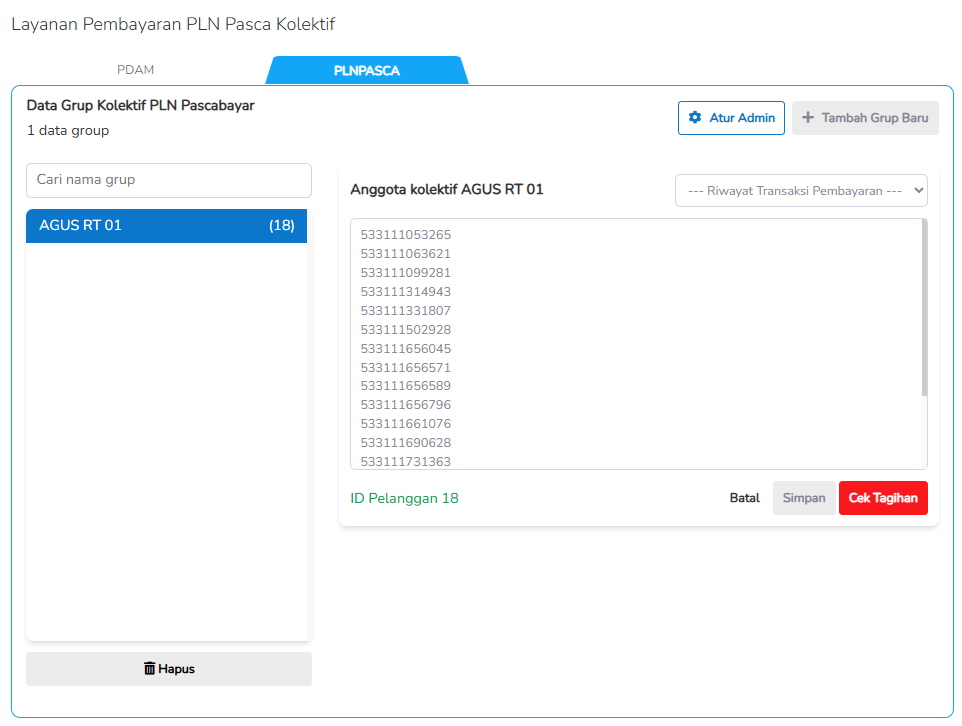The height and width of the screenshot is (726, 962).
Task: Click the (18) member count badge
Action: [x=282, y=226]
